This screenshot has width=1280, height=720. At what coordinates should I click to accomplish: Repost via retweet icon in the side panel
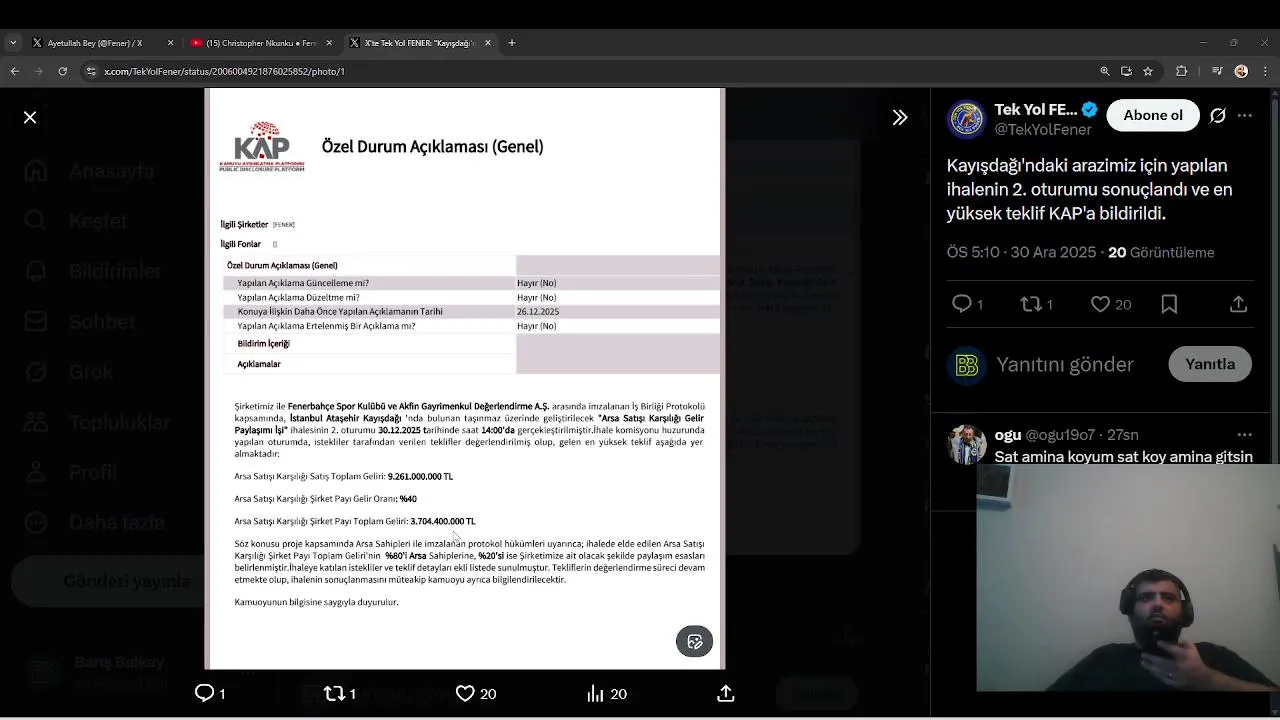1031,304
